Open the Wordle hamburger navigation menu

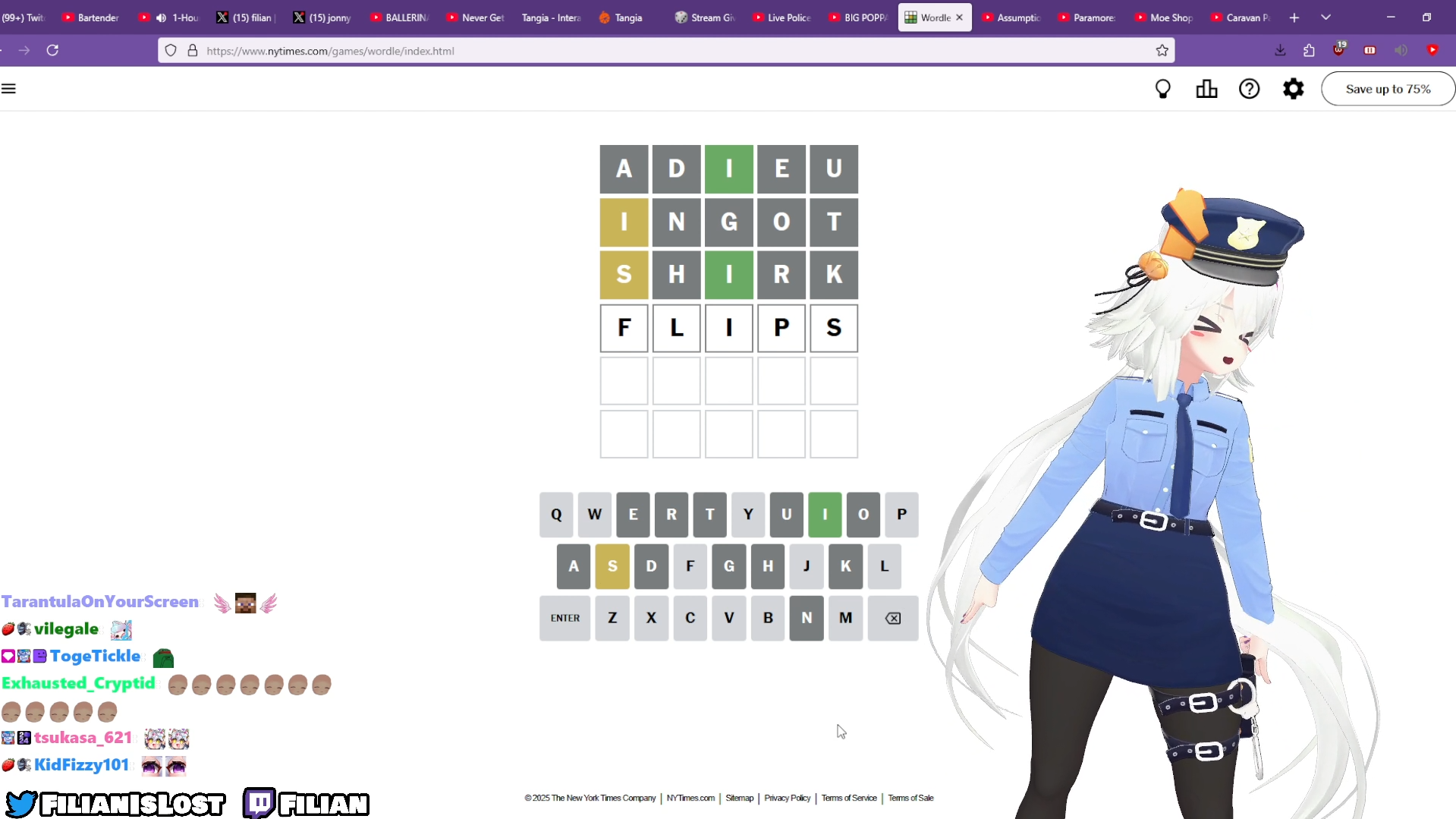(9, 89)
